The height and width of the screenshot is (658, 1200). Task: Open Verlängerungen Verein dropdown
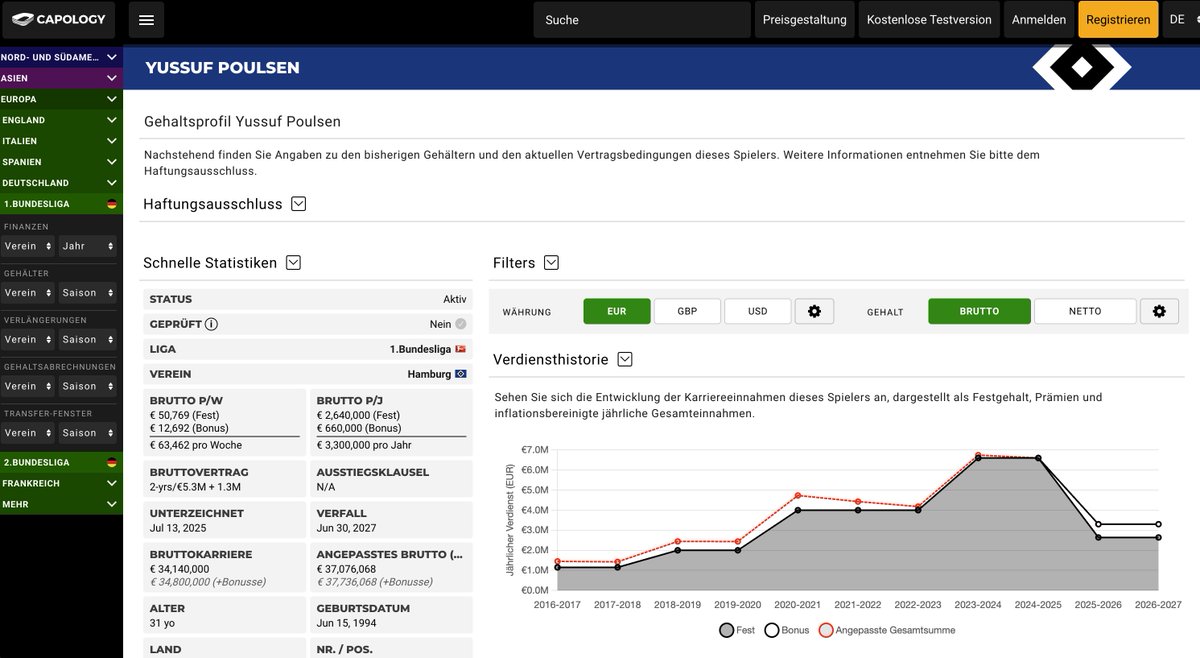click(27, 339)
